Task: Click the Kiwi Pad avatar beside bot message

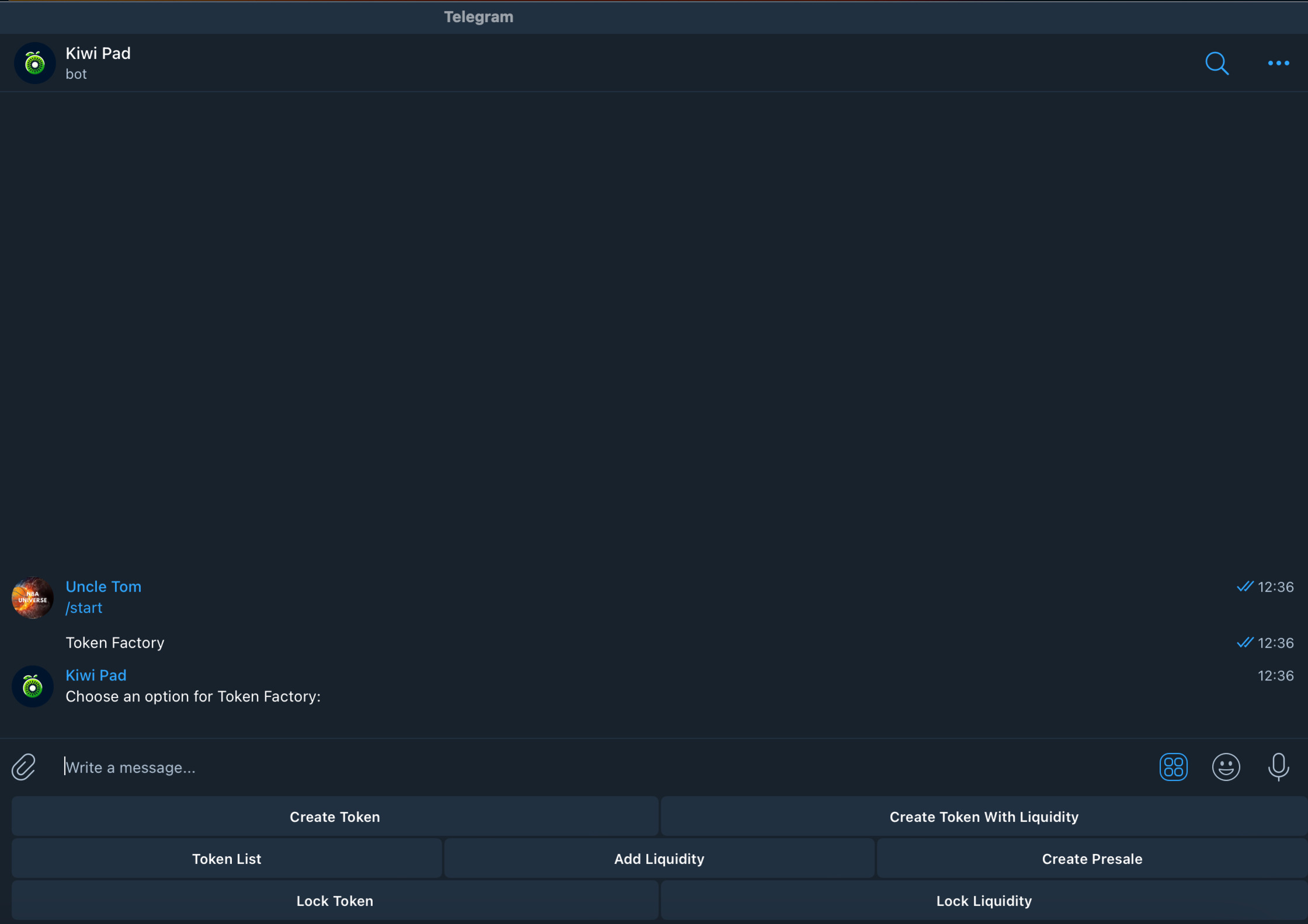Action: click(x=33, y=686)
